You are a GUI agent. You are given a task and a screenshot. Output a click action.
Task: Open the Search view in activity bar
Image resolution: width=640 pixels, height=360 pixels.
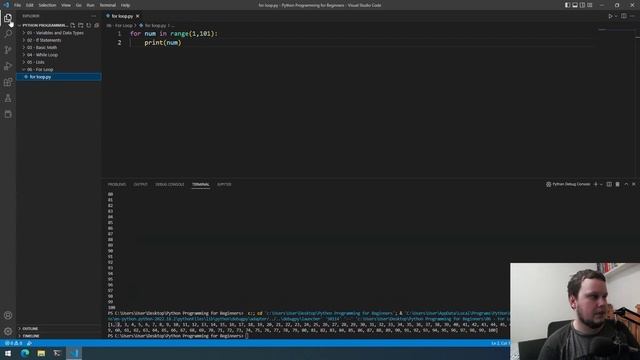tap(8, 33)
